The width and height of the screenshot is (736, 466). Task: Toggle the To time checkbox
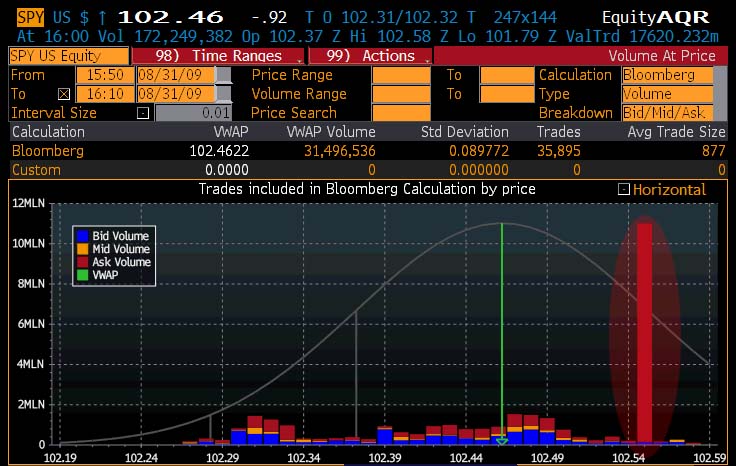click(x=64, y=94)
